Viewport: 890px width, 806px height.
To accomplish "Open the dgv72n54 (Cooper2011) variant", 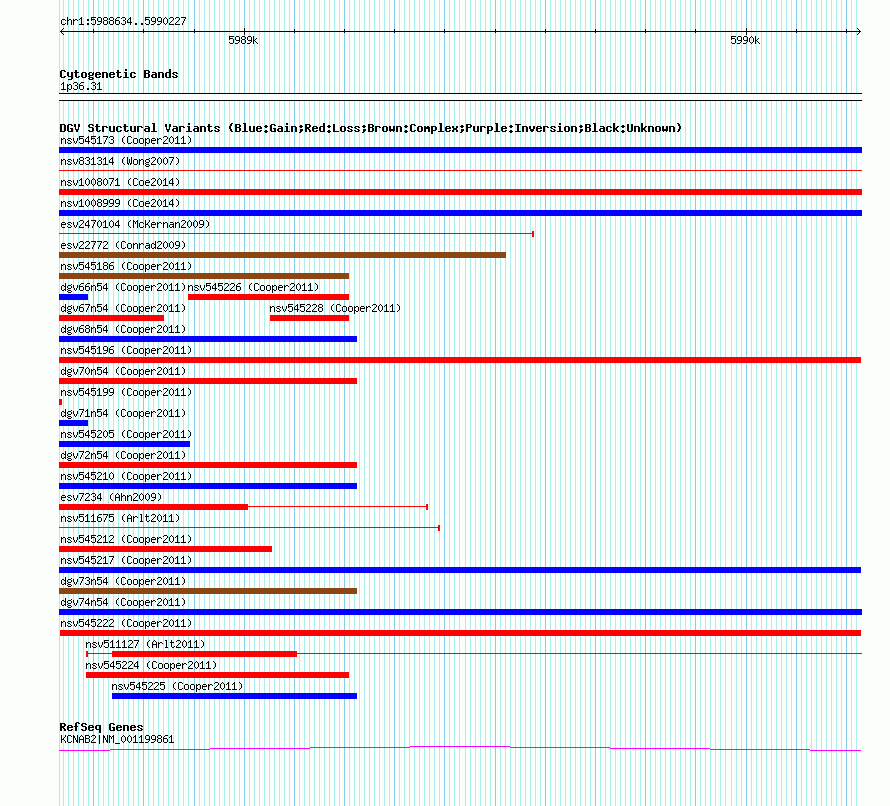I will (x=123, y=455).
